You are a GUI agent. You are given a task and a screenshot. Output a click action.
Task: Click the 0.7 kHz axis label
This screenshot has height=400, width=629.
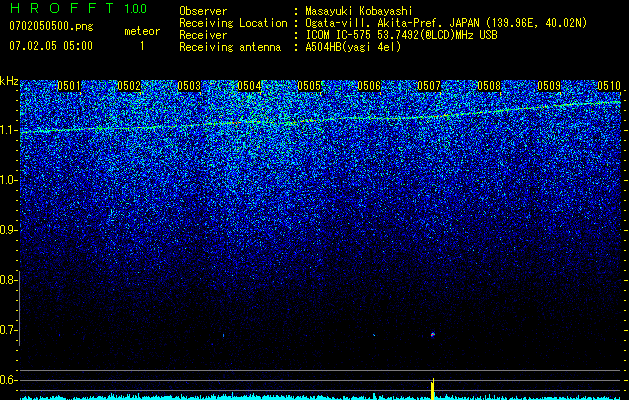tap(8, 330)
